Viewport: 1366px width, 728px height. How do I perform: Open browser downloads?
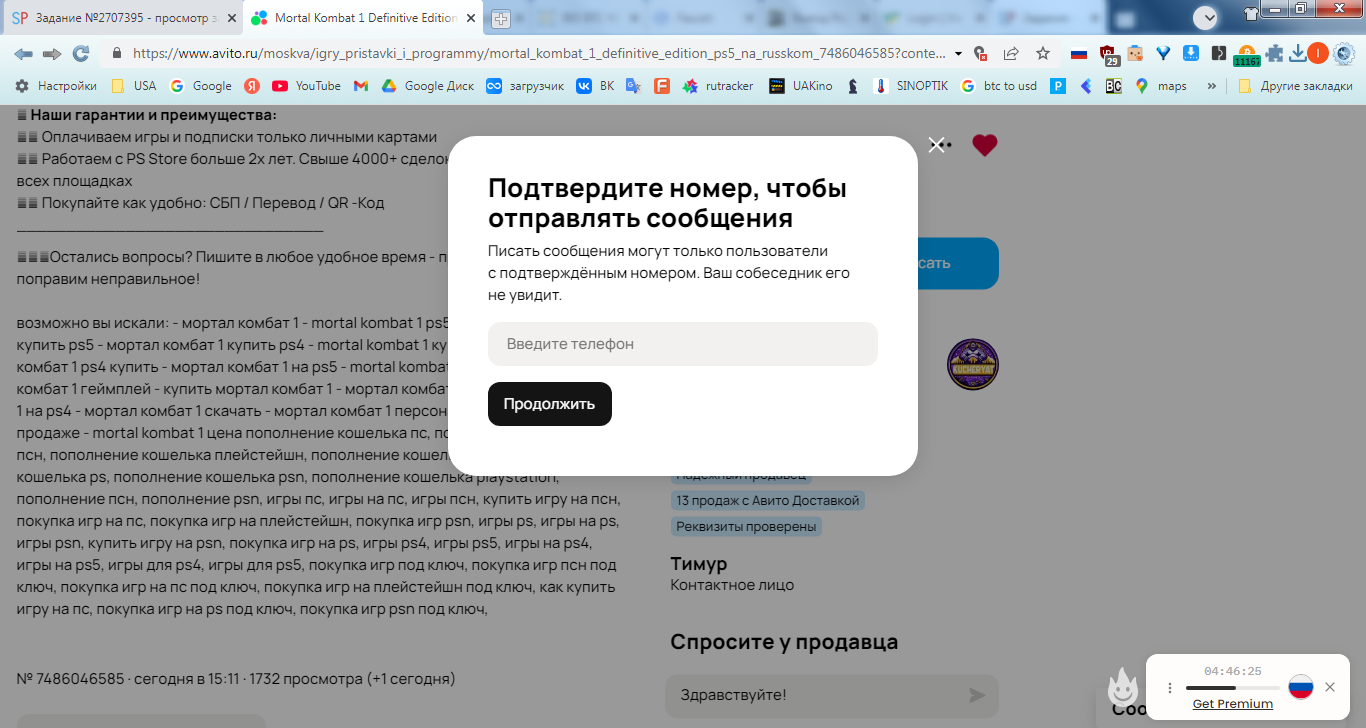(x=1297, y=54)
